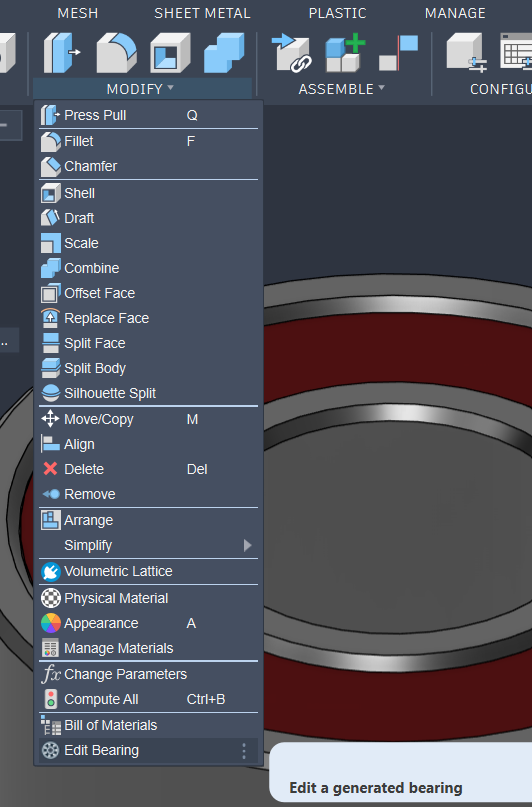
Task: Choose Delete from the Modify menu
Action: tap(148, 469)
